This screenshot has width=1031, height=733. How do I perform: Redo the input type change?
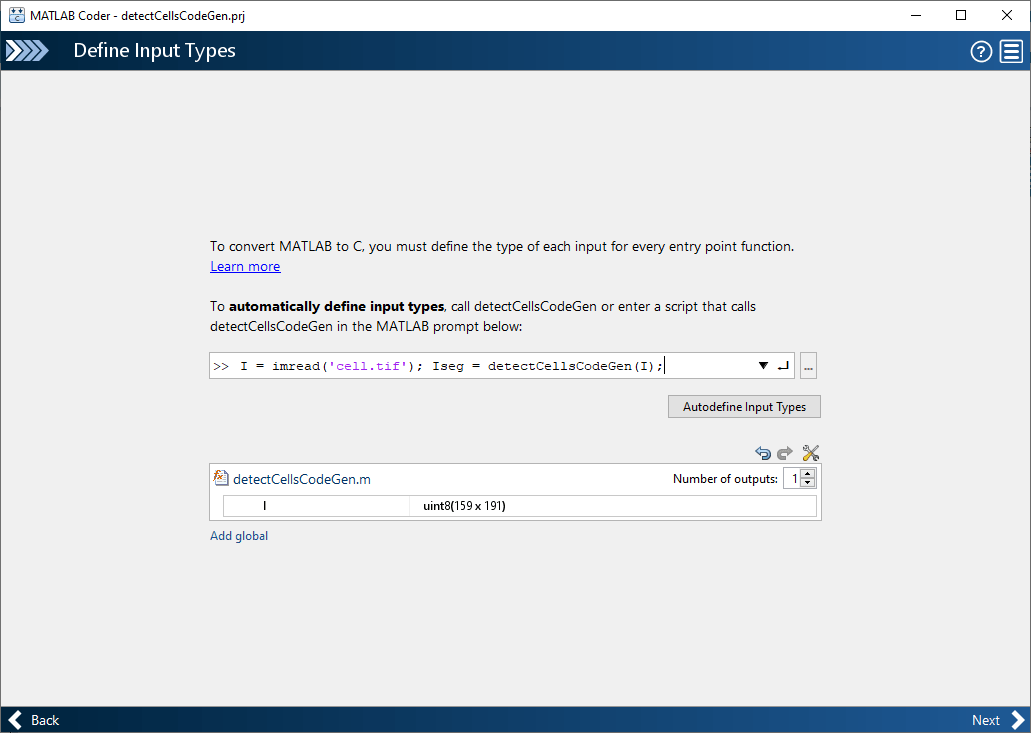[x=784, y=453]
